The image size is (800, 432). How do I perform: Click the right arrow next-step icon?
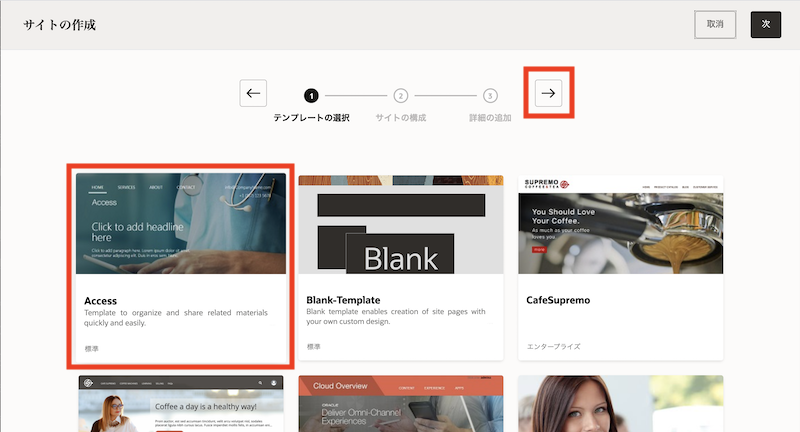point(548,93)
